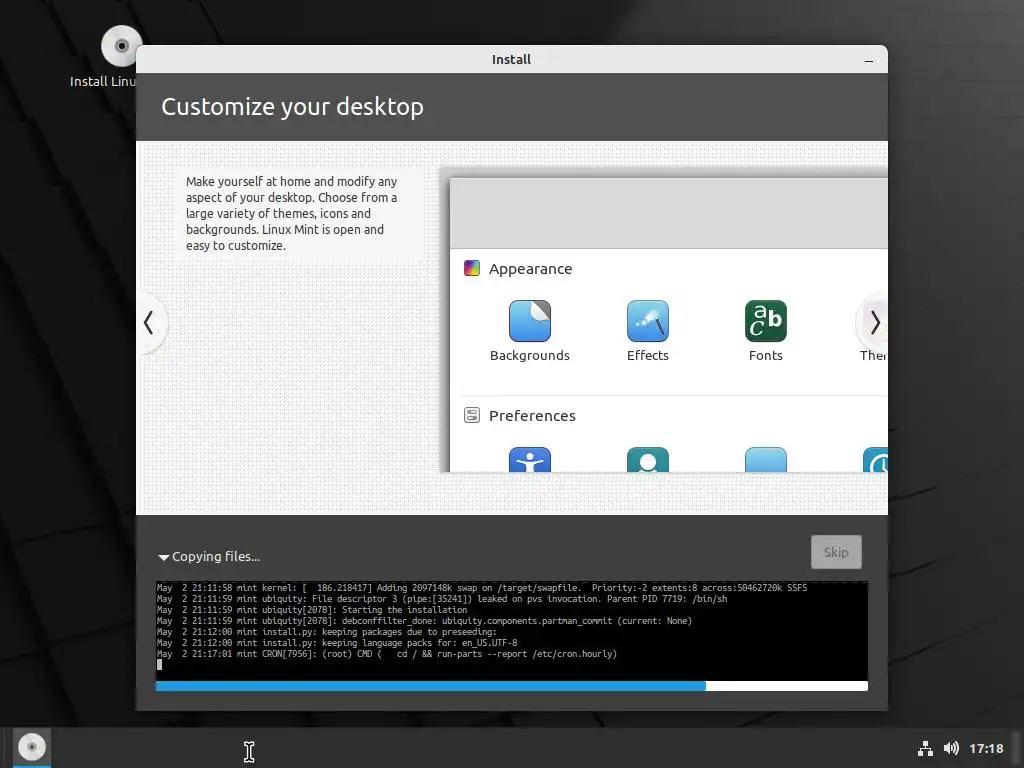The image size is (1024, 768).
Task: Open the network icon in system tray
Action: coord(925,748)
